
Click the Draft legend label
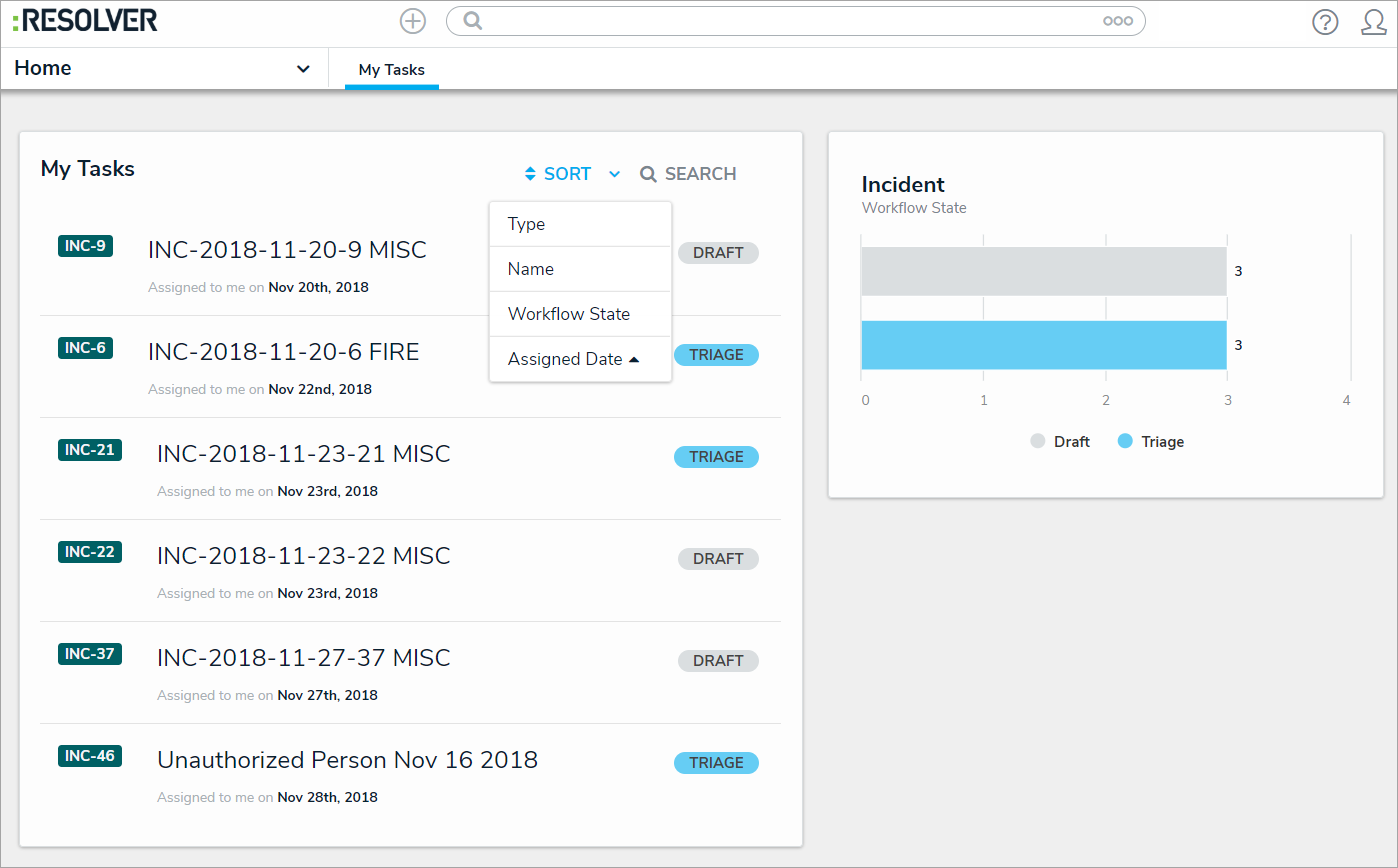coord(1072,442)
